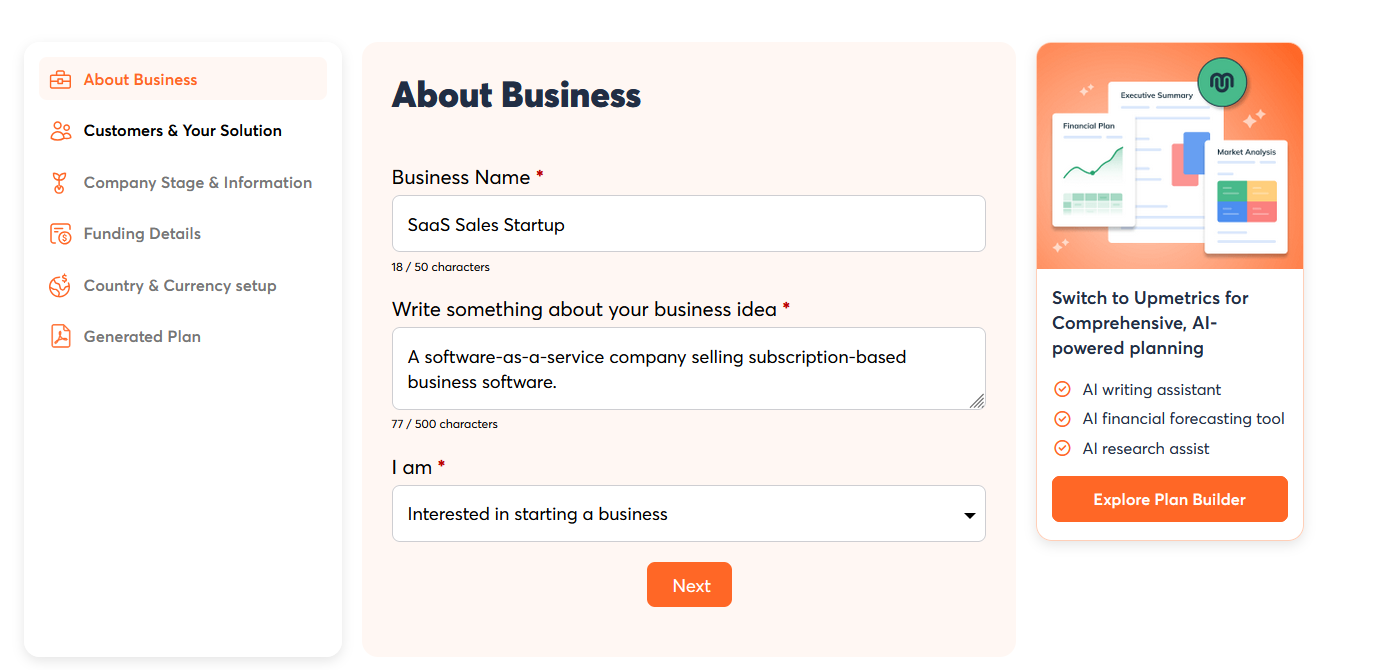The image size is (1389, 670).
Task: Click the About Business briefcase icon
Action: tap(60, 80)
